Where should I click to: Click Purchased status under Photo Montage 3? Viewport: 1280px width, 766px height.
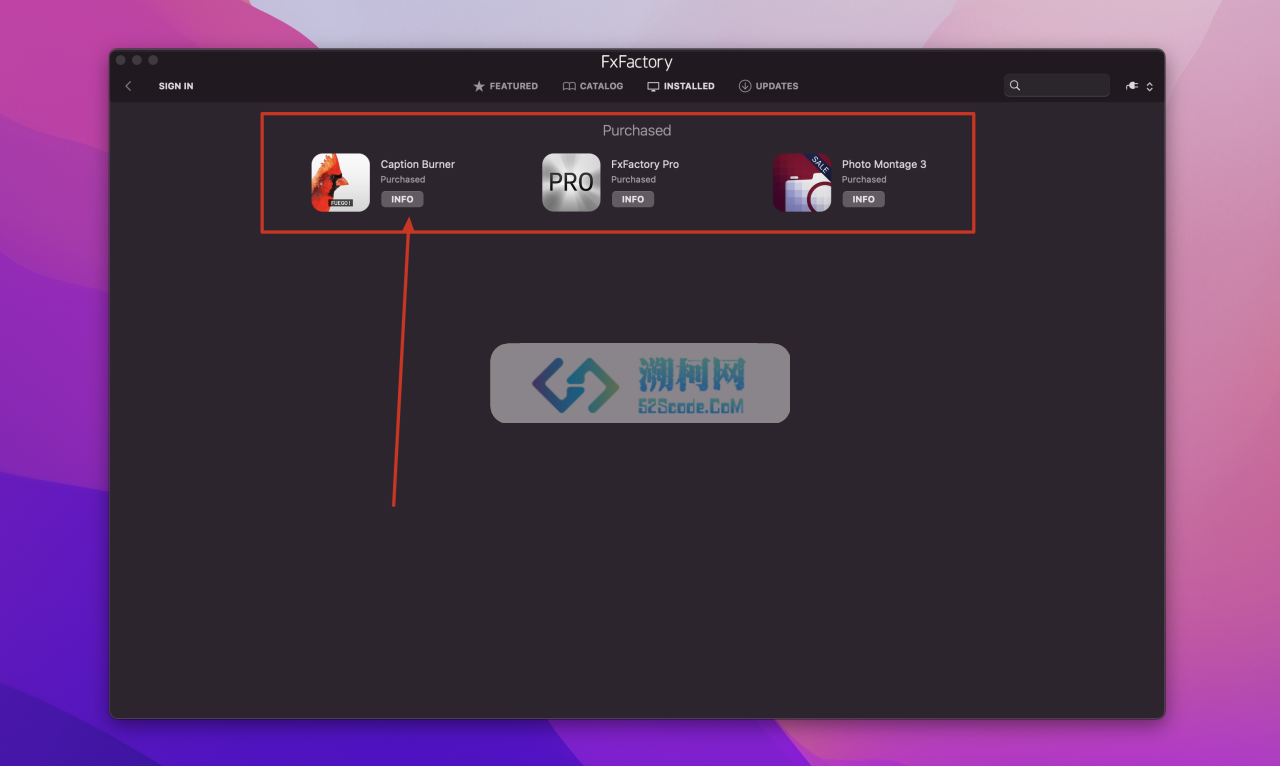click(865, 180)
